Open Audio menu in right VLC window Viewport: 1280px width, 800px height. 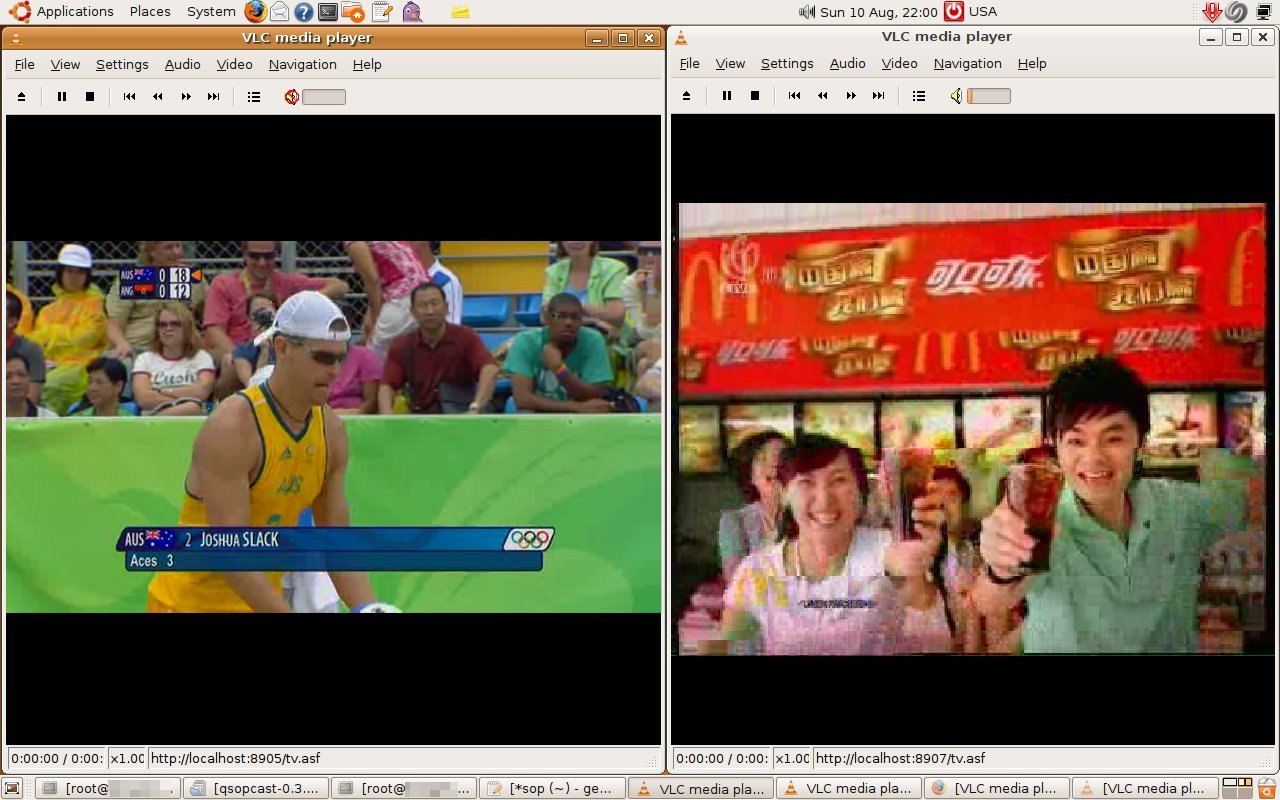click(848, 63)
